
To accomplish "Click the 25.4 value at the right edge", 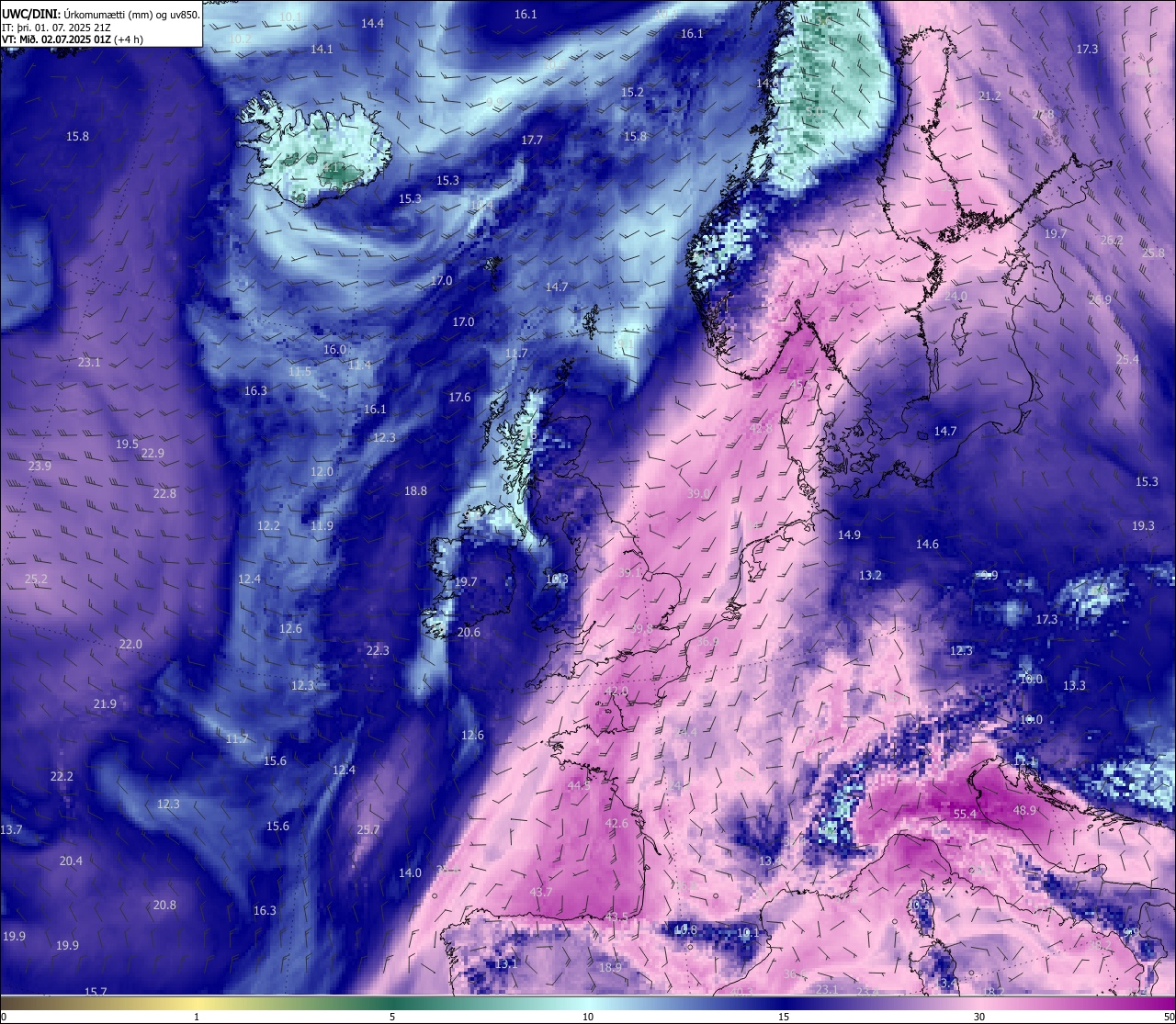I will pos(1127,359).
